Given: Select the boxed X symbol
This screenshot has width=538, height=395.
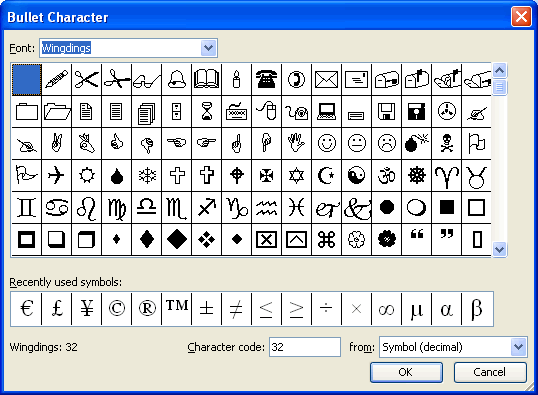Looking at the screenshot, I should 267,240.
